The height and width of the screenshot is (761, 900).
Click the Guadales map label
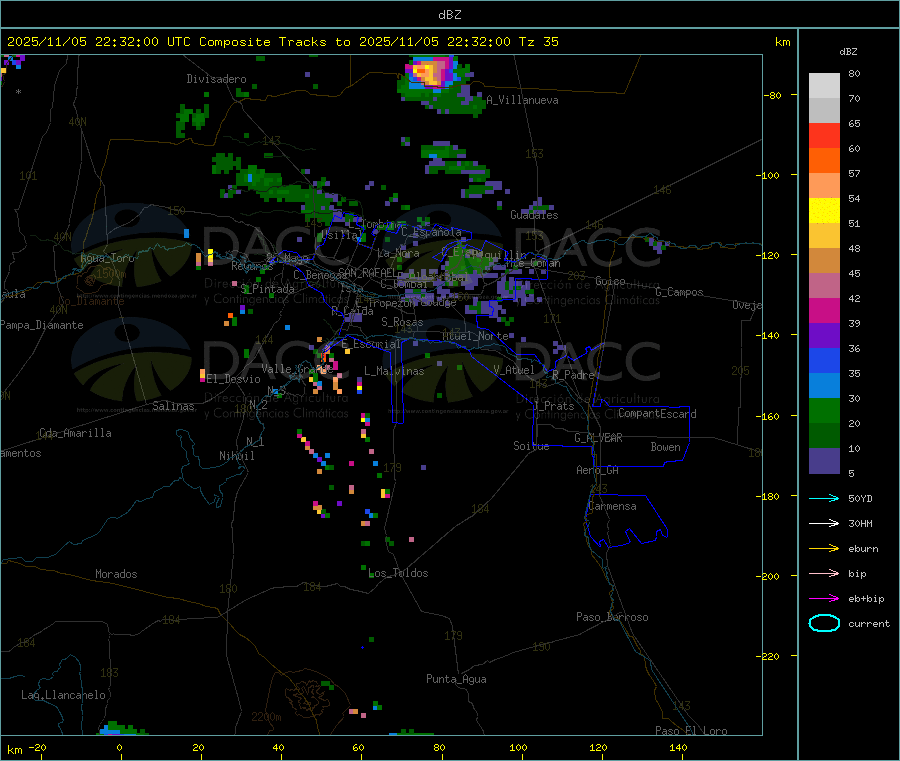tap(534, 215)
